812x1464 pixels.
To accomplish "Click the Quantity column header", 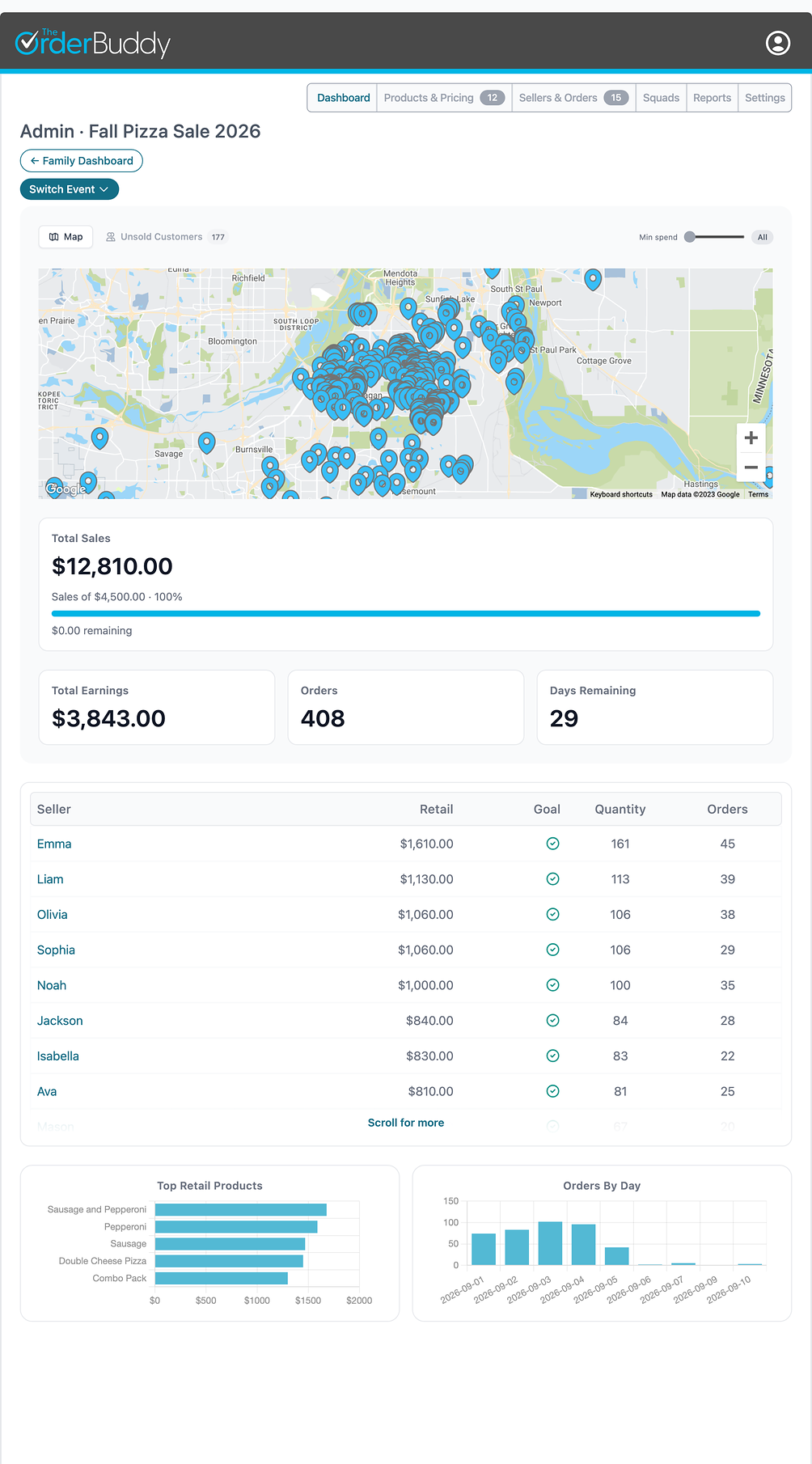I will click(620, 809).
